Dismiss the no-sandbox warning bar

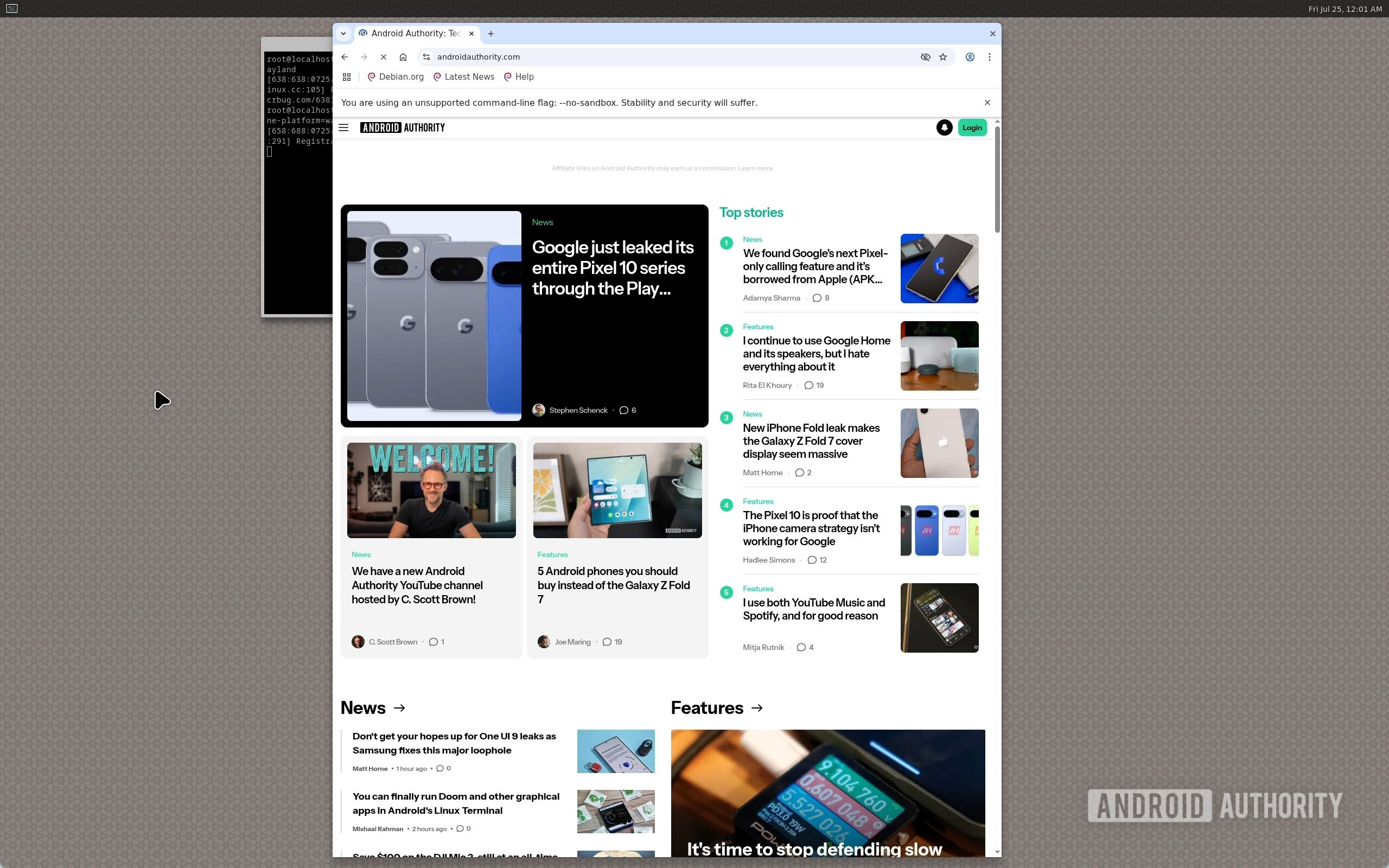coord(987,103)
